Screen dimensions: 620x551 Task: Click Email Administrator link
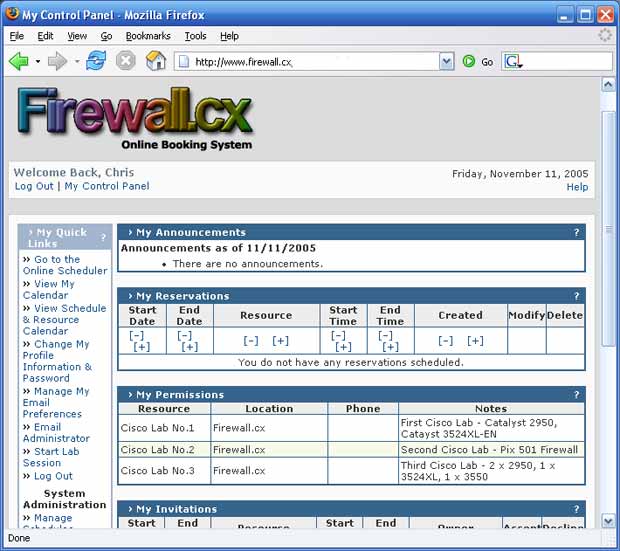point(56,433)
